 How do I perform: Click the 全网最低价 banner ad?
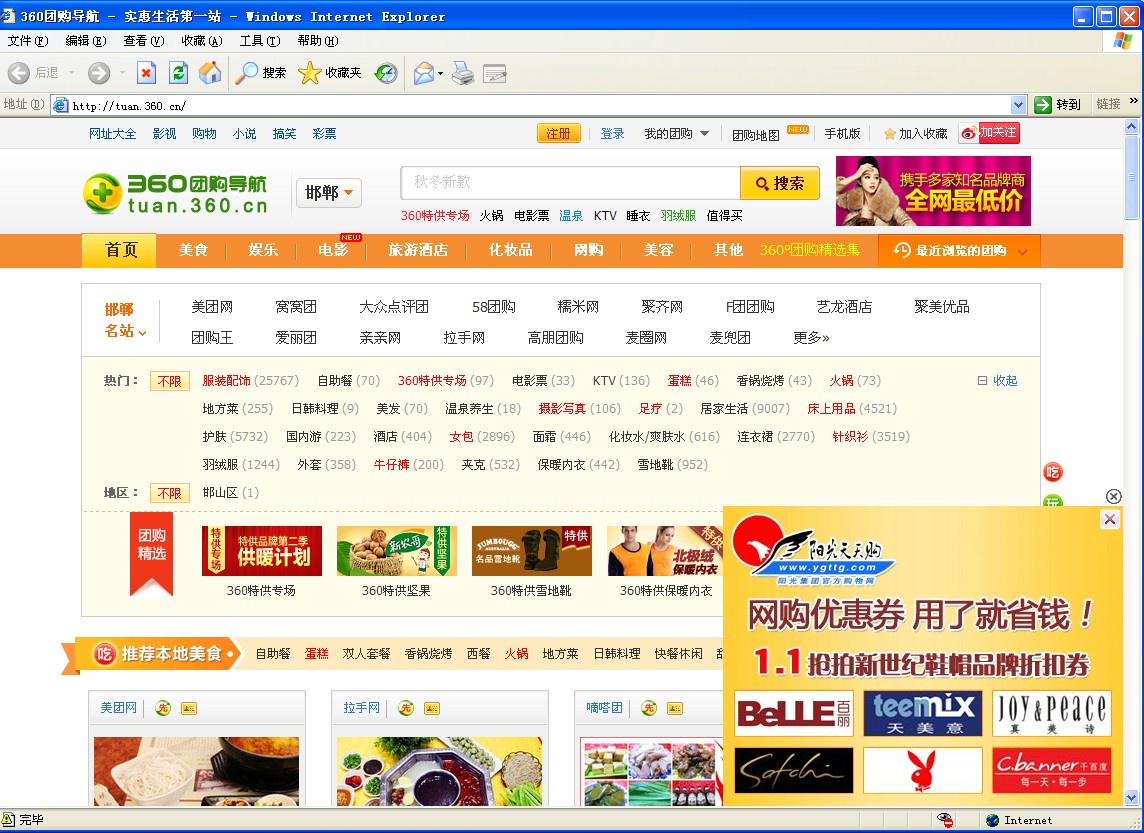coord(933,191)
